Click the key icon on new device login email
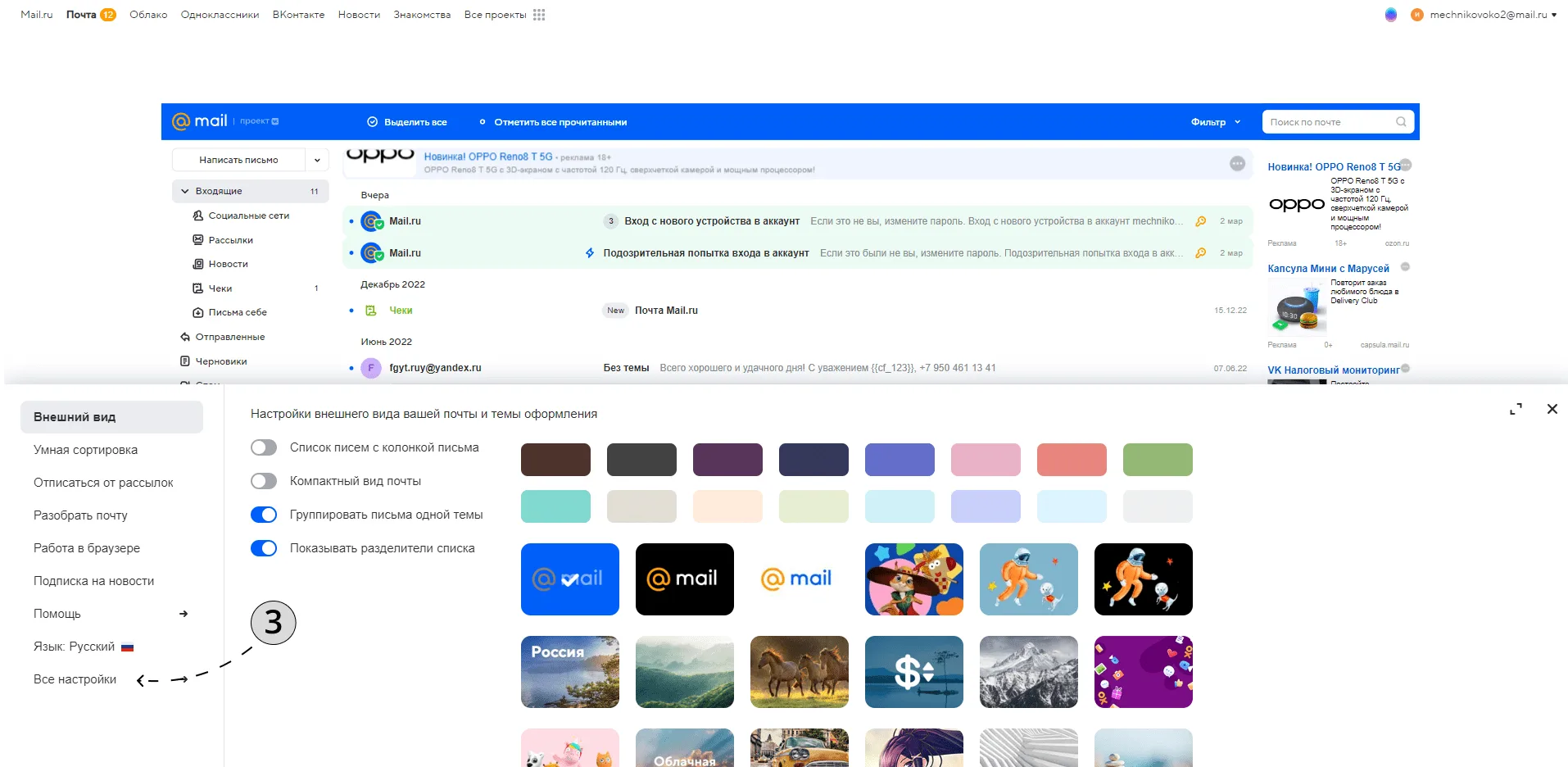 pos(1201,221)
